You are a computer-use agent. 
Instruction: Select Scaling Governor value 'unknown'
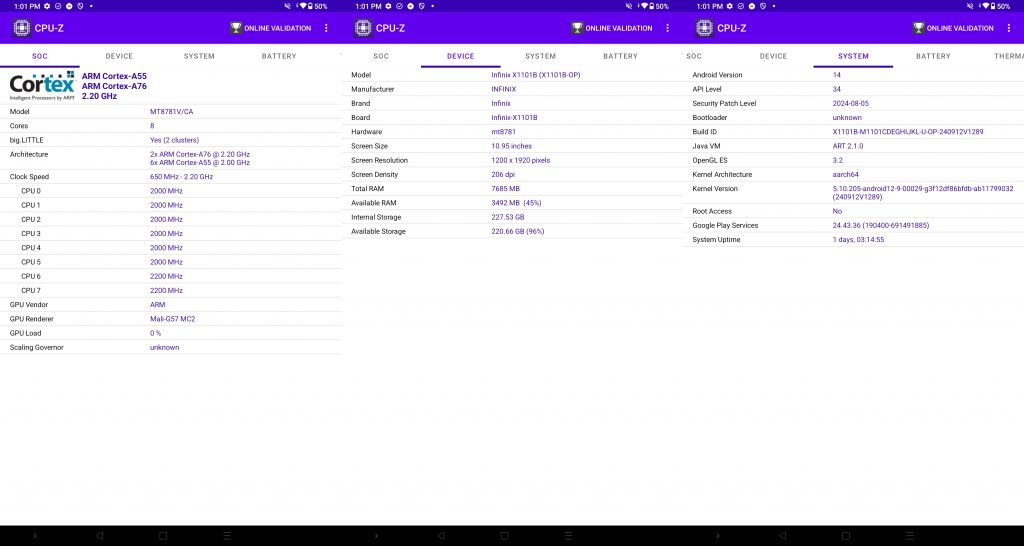(165, 347)
